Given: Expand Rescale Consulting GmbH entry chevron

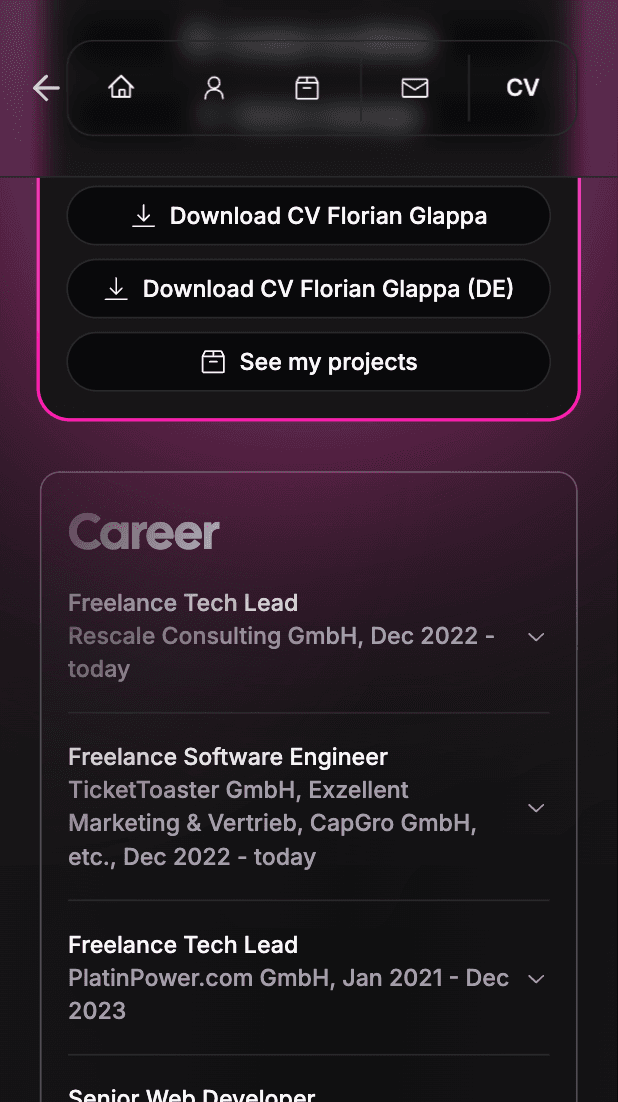Looking at the screenshot, I should 536,637.
